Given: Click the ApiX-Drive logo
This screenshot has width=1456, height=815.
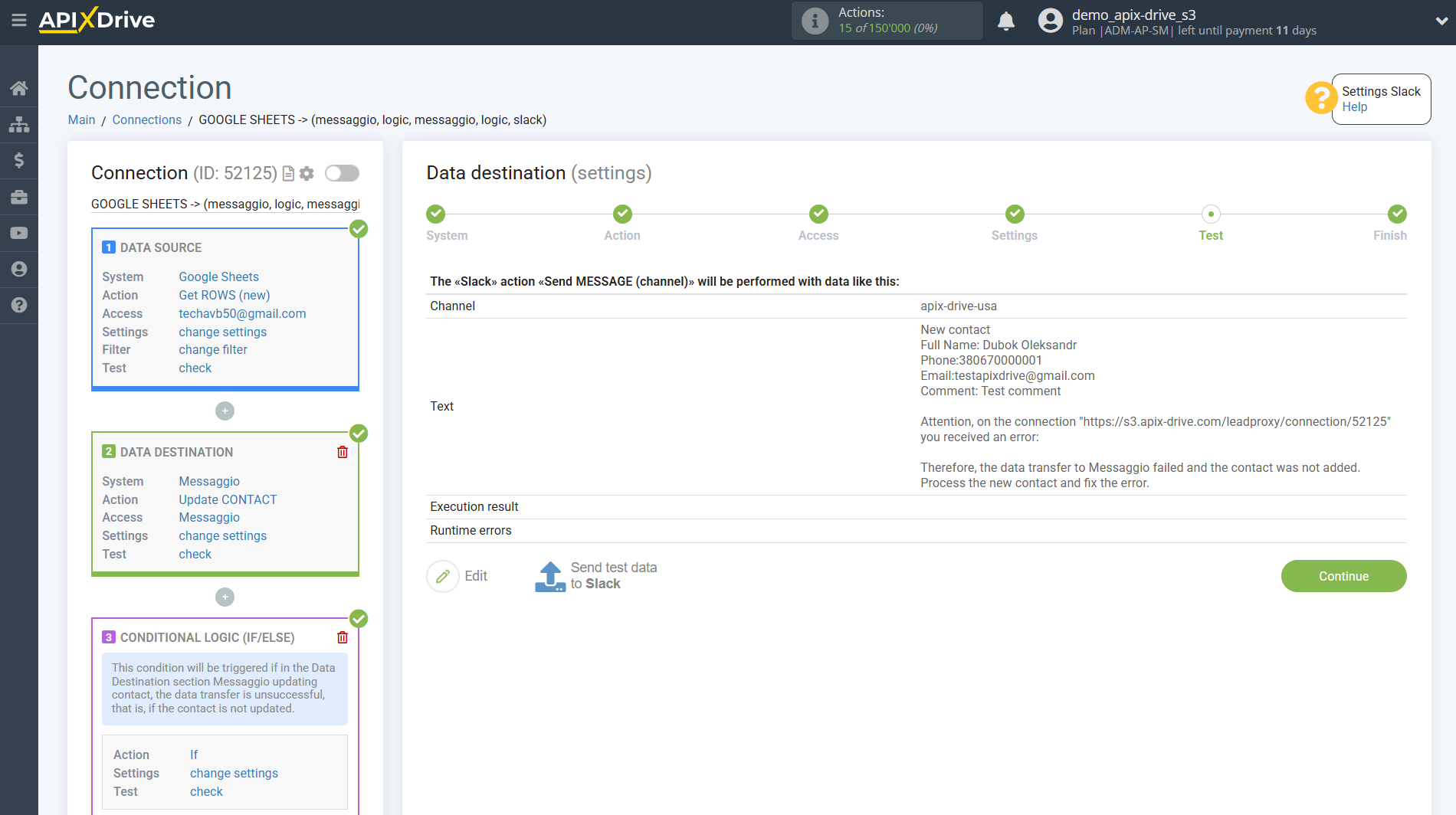Looking at the screenshot, I should (x=97, y=20).
